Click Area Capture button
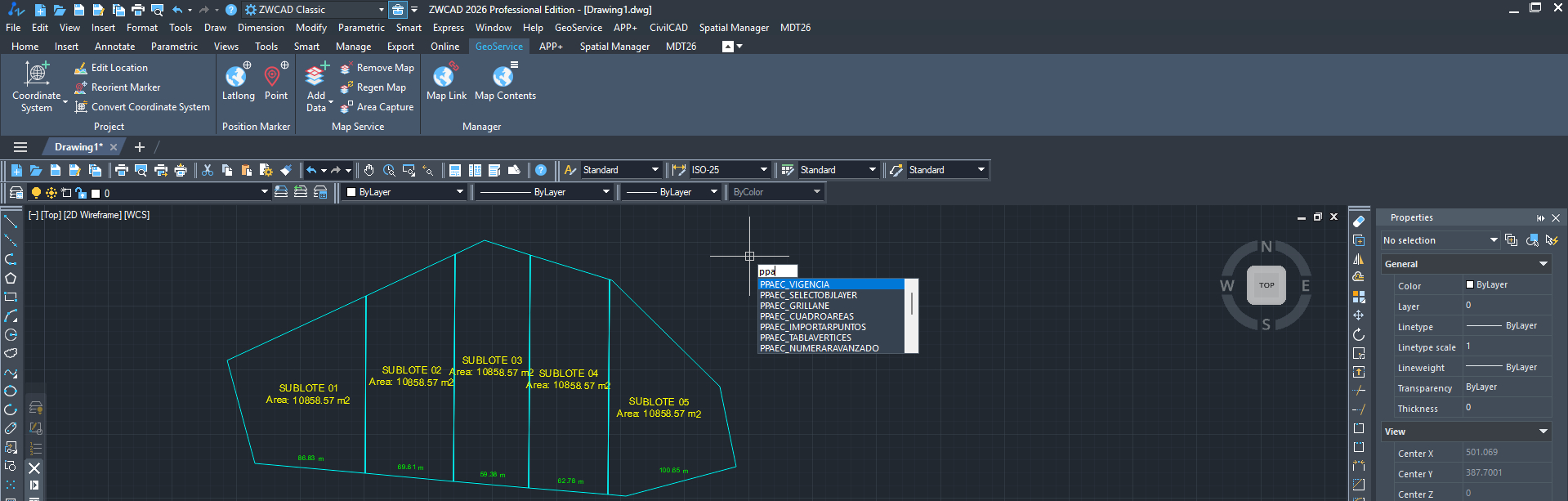Screen dimensions: 1568x501 [x=377, y=107]
